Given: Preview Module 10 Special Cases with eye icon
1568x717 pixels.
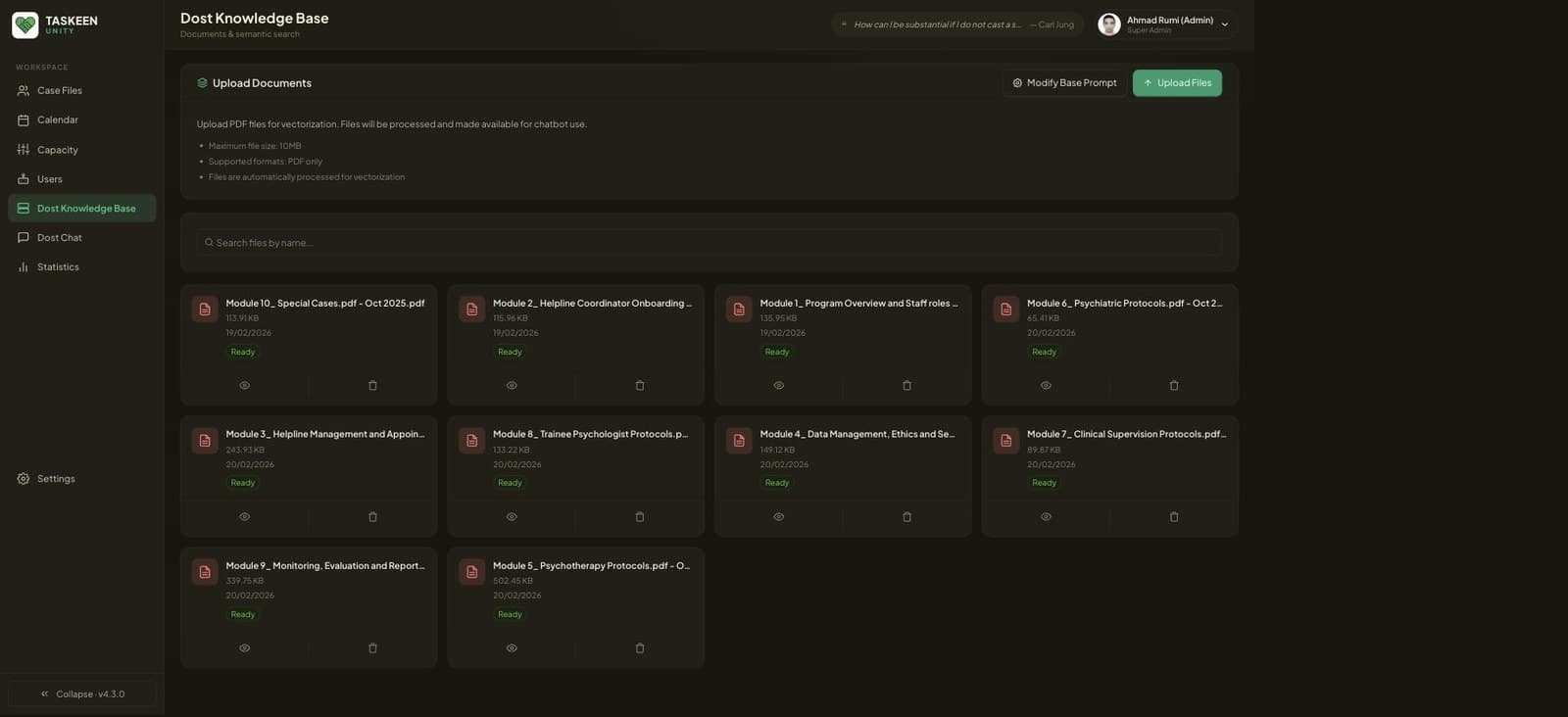Looking at the screenshot, I should pyautogui.click(x=245, y=386).
